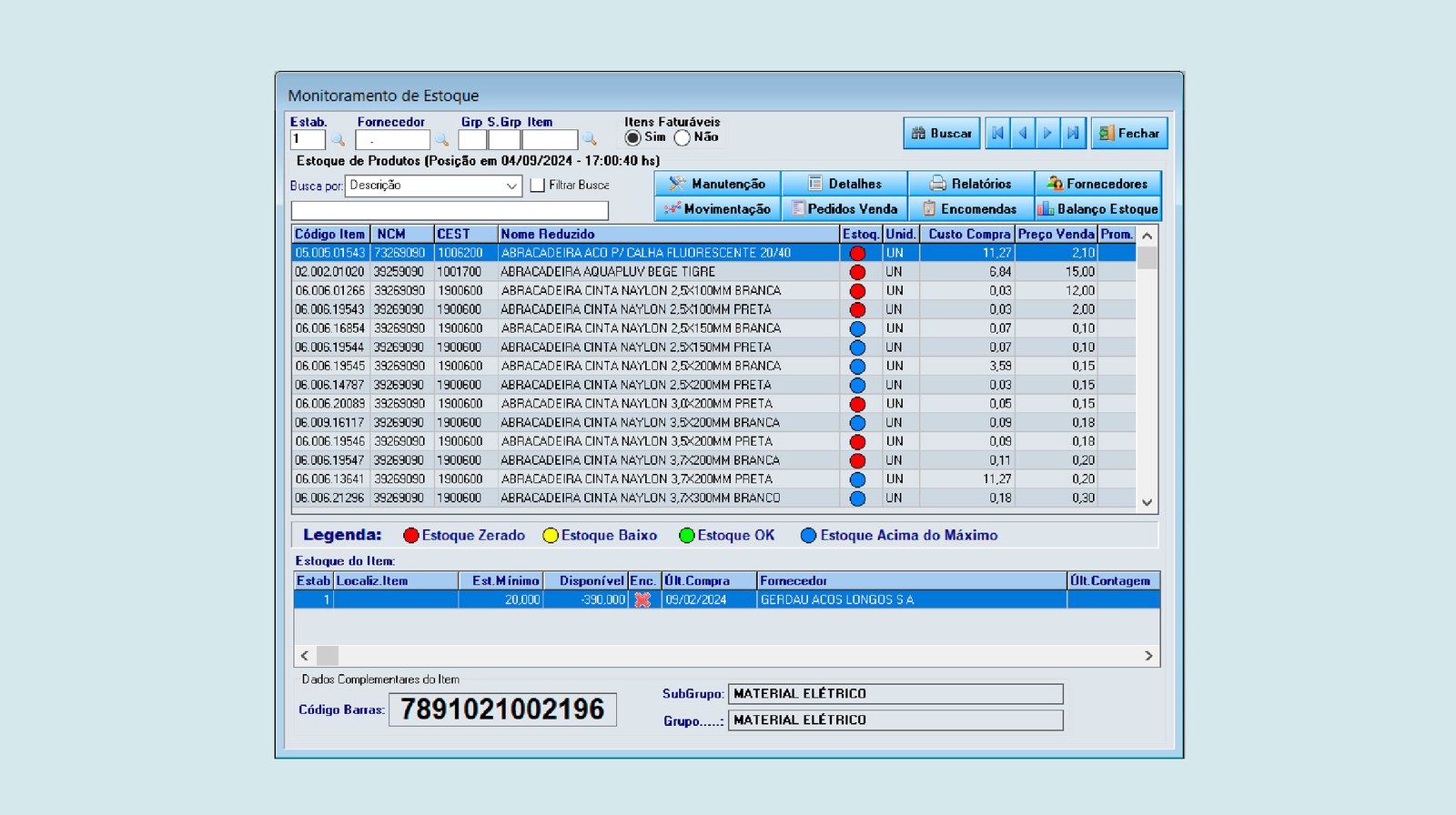This screenshot has height=815, width=1456.
Task: Sort by the Nome Reduzido column header
Action: [668, 234]
